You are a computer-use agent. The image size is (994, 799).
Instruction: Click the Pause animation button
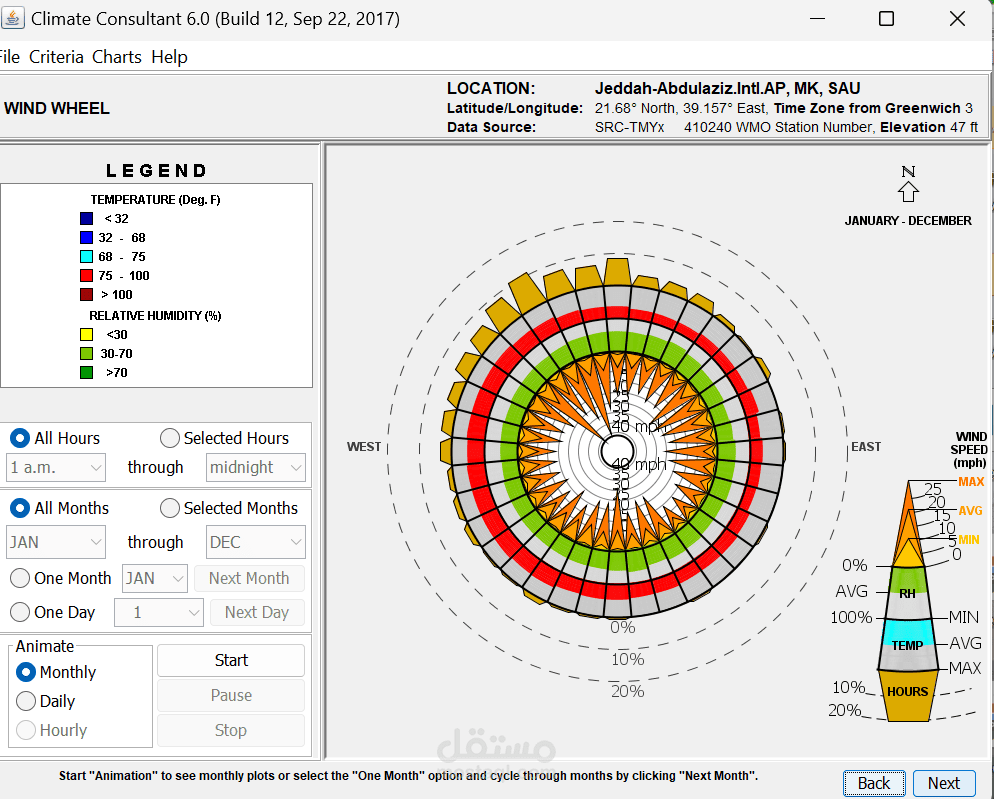click(231, 695)
